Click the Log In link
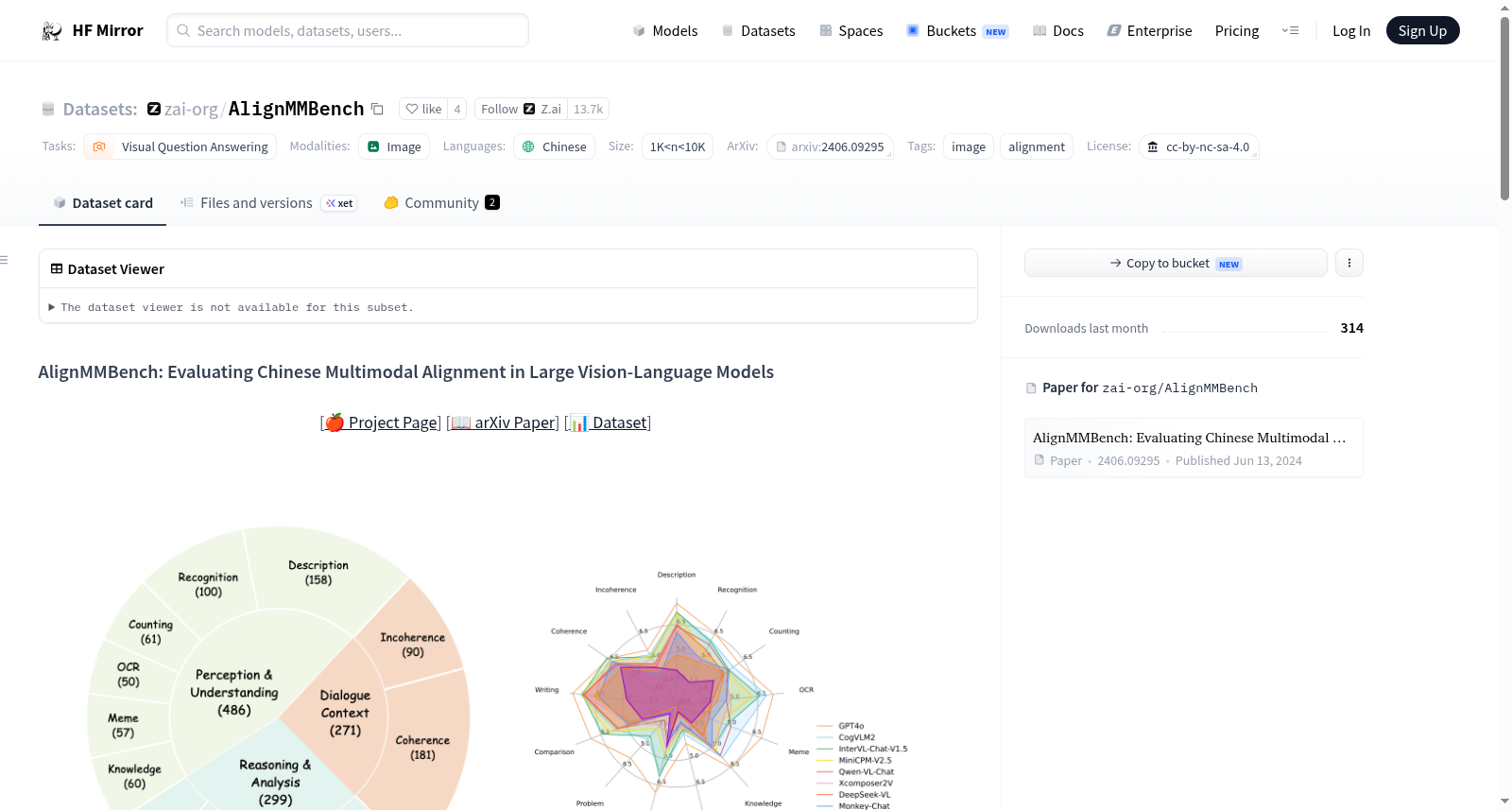Image resolution: width=1512 pixels, height=810 pixels. tap(1351, 31)
